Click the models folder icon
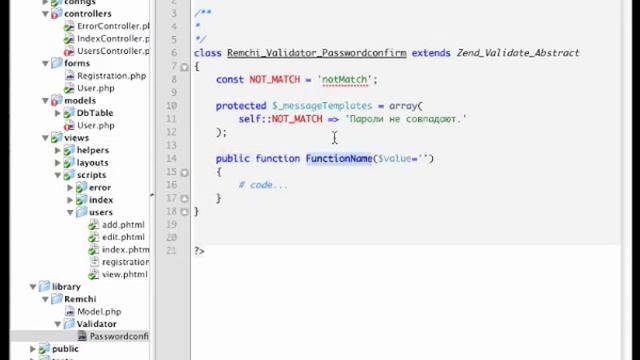Screen dimensions: 640x360 56,100
